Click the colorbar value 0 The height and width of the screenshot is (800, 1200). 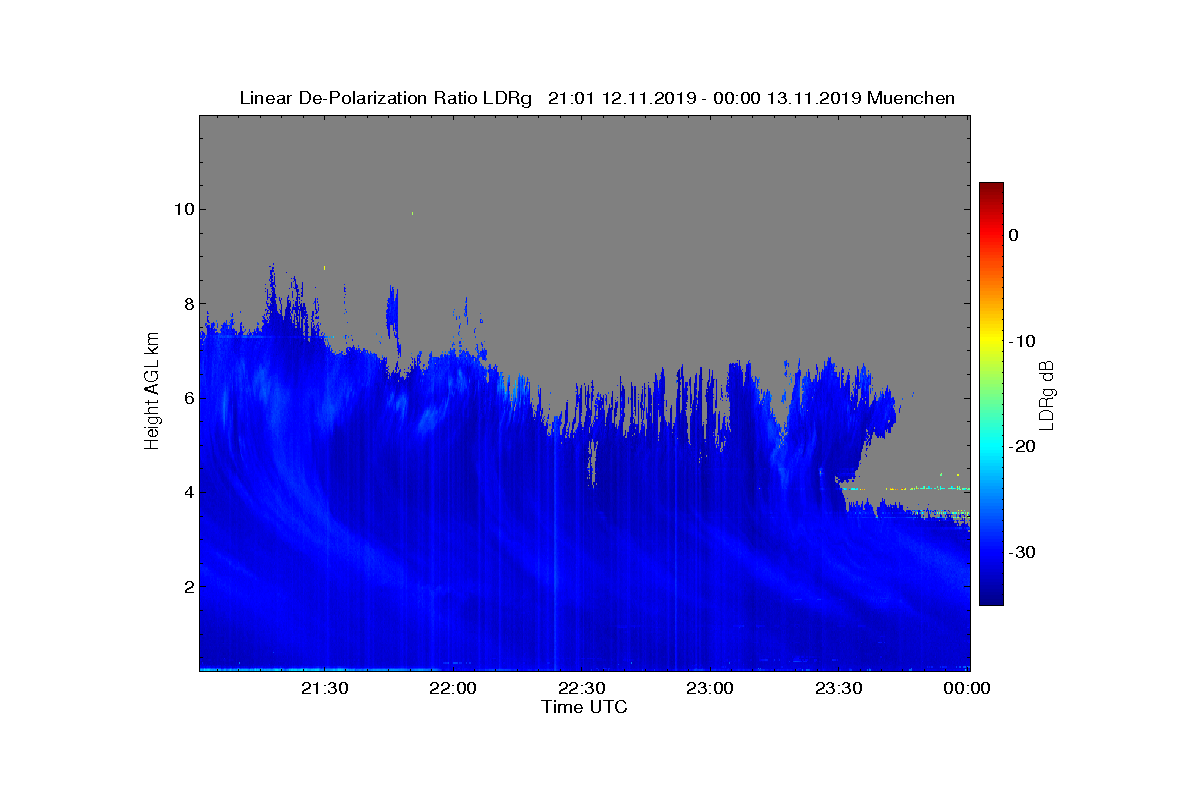tap(1014, 235)
